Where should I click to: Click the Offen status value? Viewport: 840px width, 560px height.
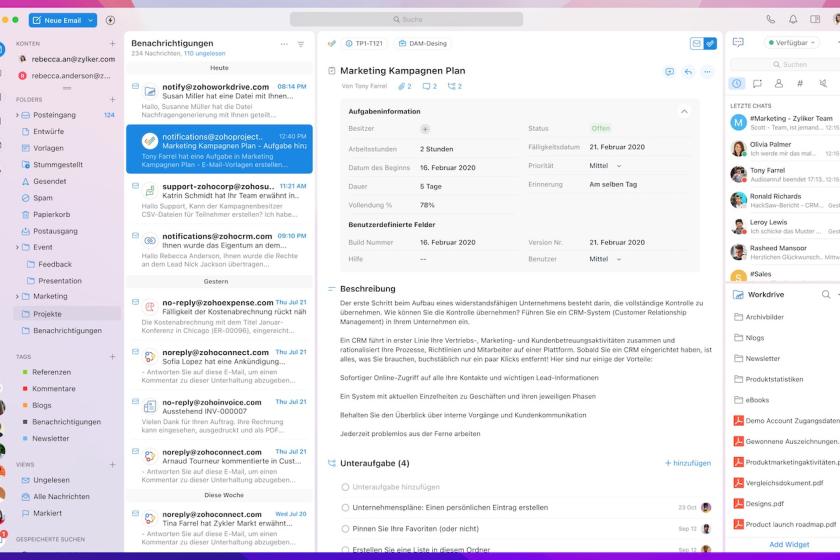[601, 128]
